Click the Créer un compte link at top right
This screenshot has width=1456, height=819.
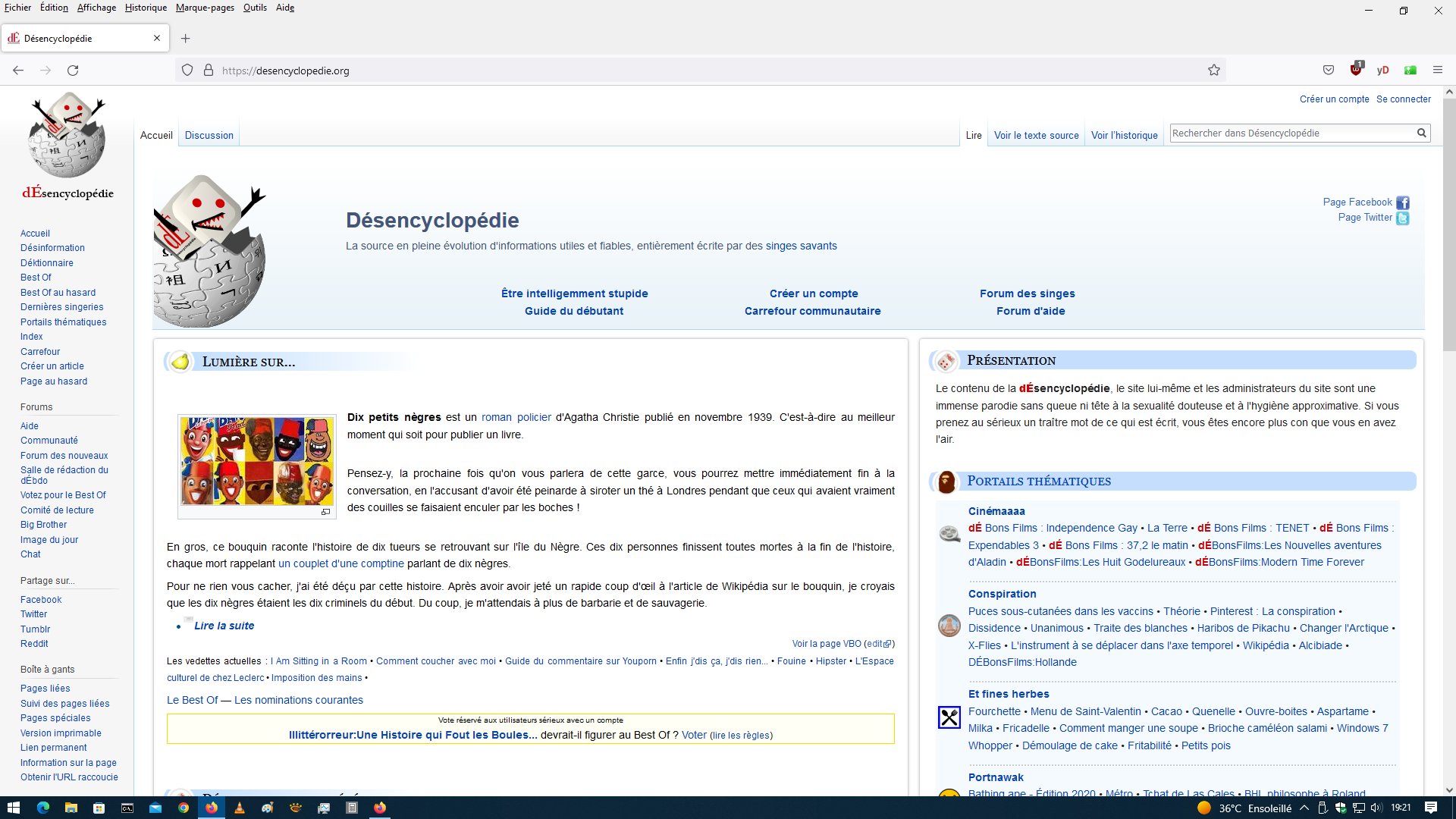pos(1334,99)
